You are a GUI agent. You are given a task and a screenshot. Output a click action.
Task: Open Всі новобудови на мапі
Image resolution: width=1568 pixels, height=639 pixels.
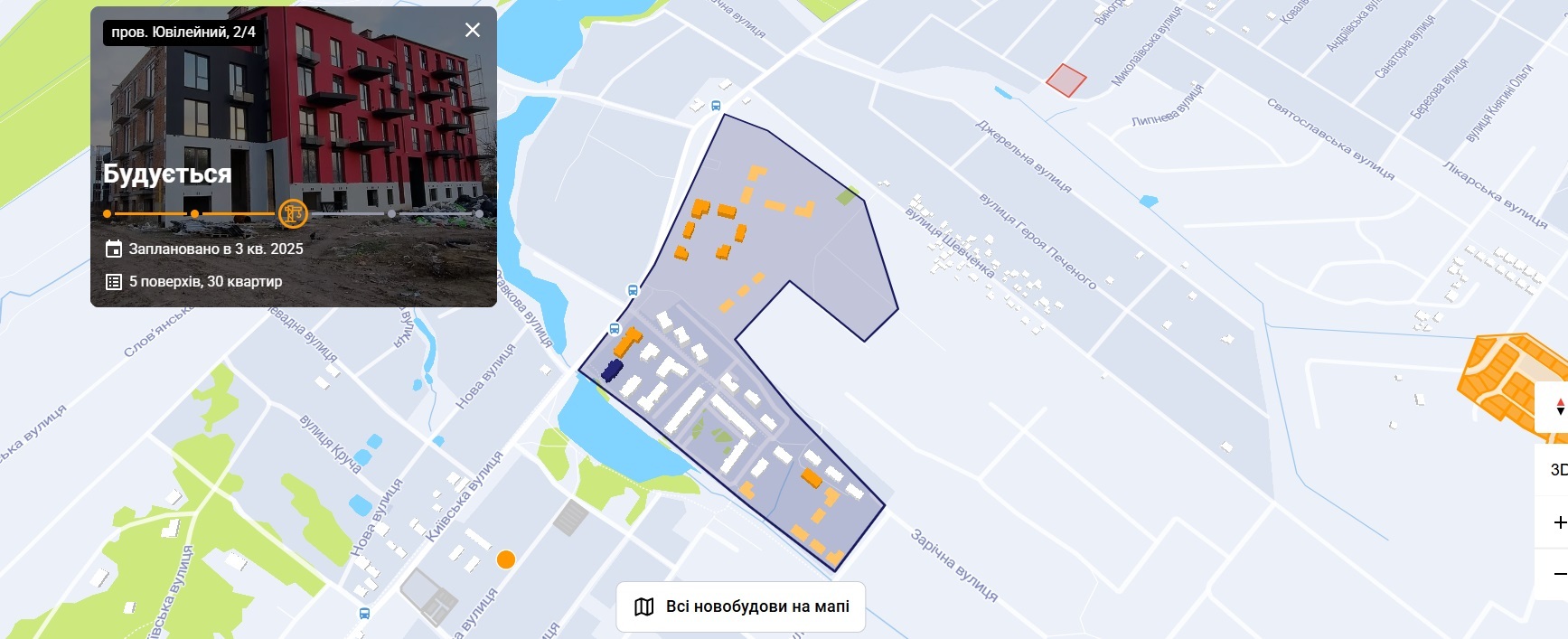pos(741,606)
